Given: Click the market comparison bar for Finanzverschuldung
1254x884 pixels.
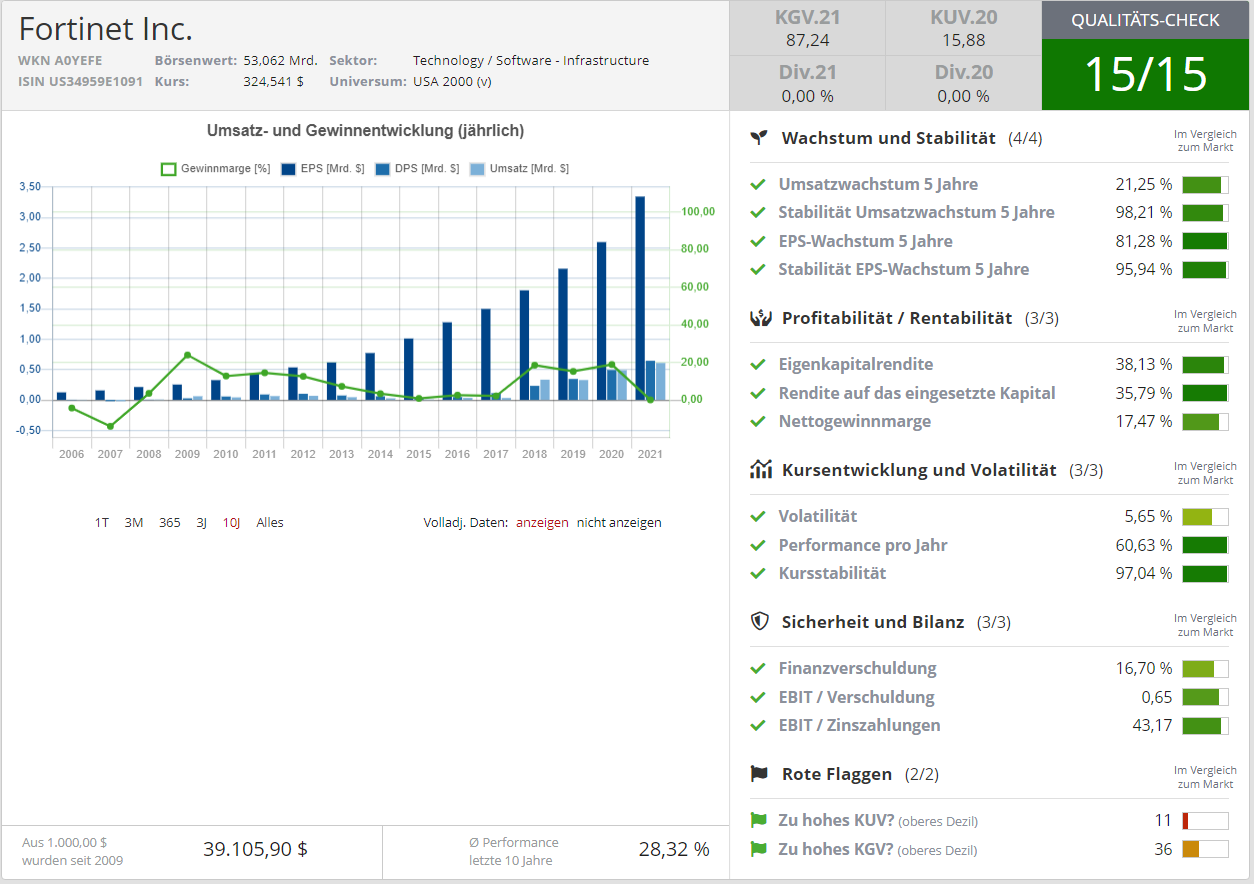Looking at the screenshot, I should tap(1205, 669).
